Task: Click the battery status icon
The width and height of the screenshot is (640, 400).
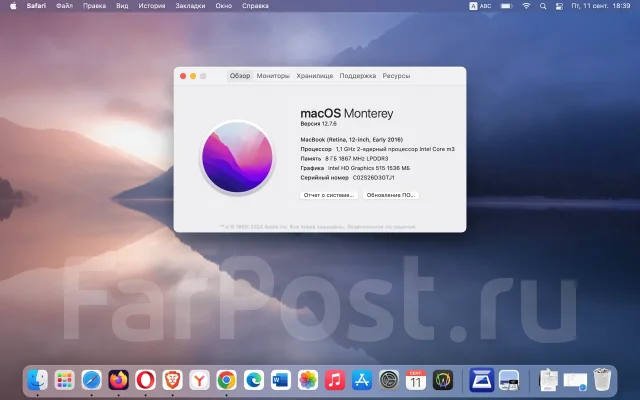Action: (x=506, y=6)
